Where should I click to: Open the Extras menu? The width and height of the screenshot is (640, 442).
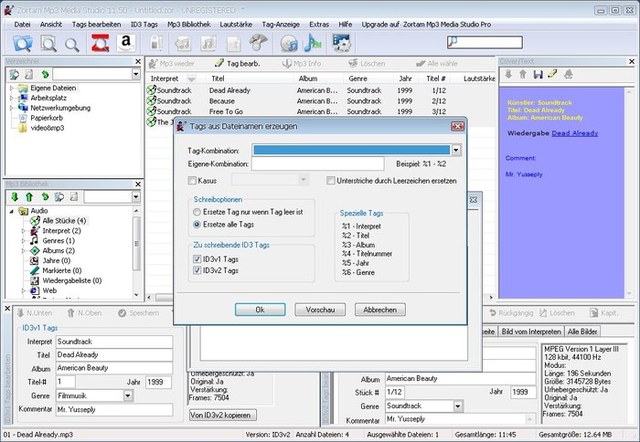pyautogui.click(x=319, y=21)
